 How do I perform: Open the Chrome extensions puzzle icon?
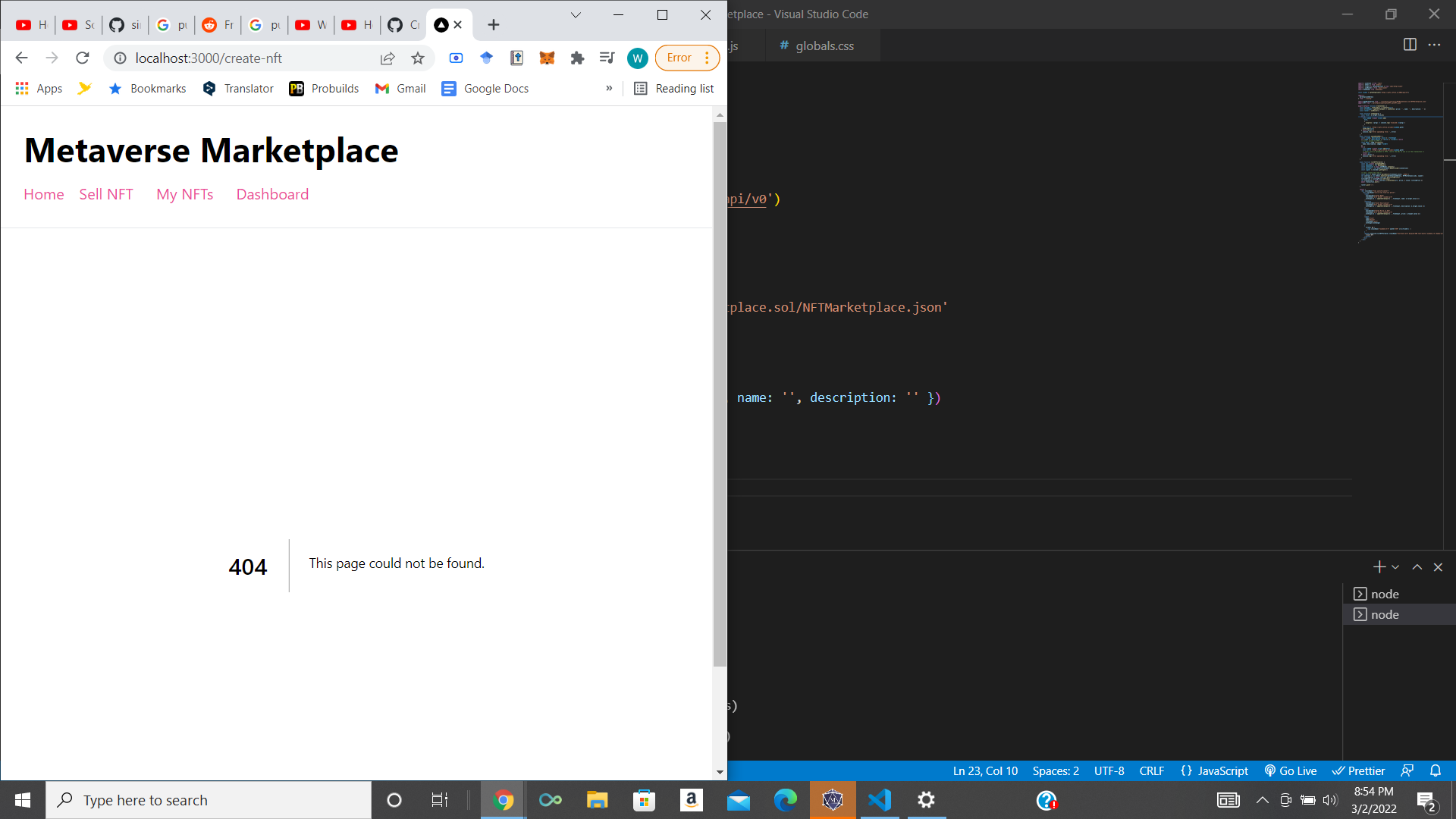[577, 58]
